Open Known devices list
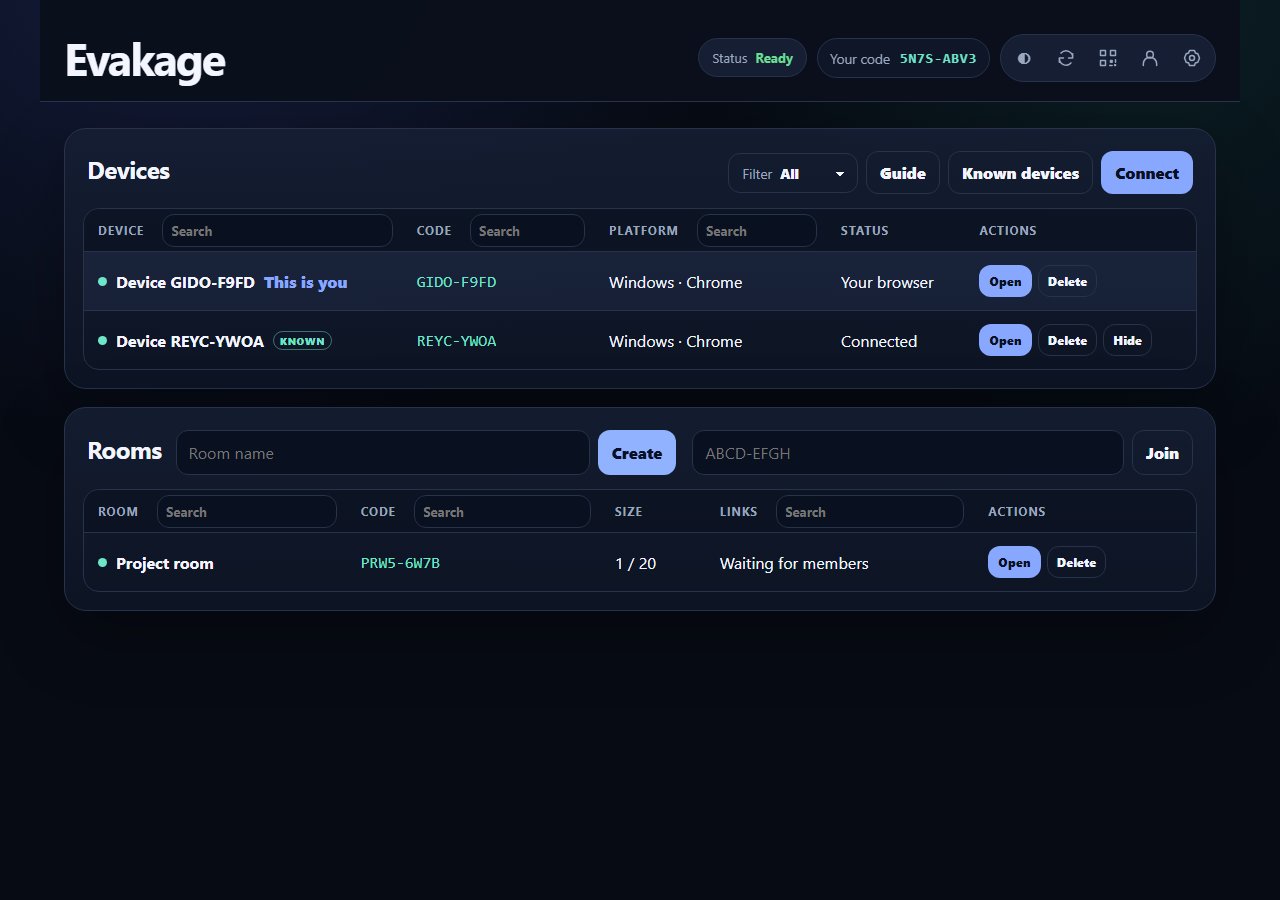The height and width of the screenshot is (900, 1280). (x=1020, y=173)
